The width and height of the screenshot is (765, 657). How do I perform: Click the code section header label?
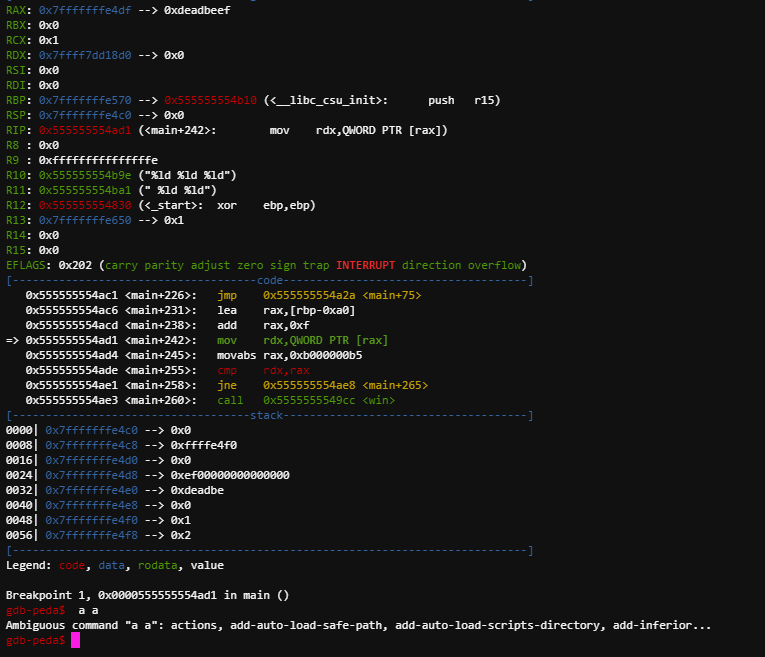tap(270, 280)
